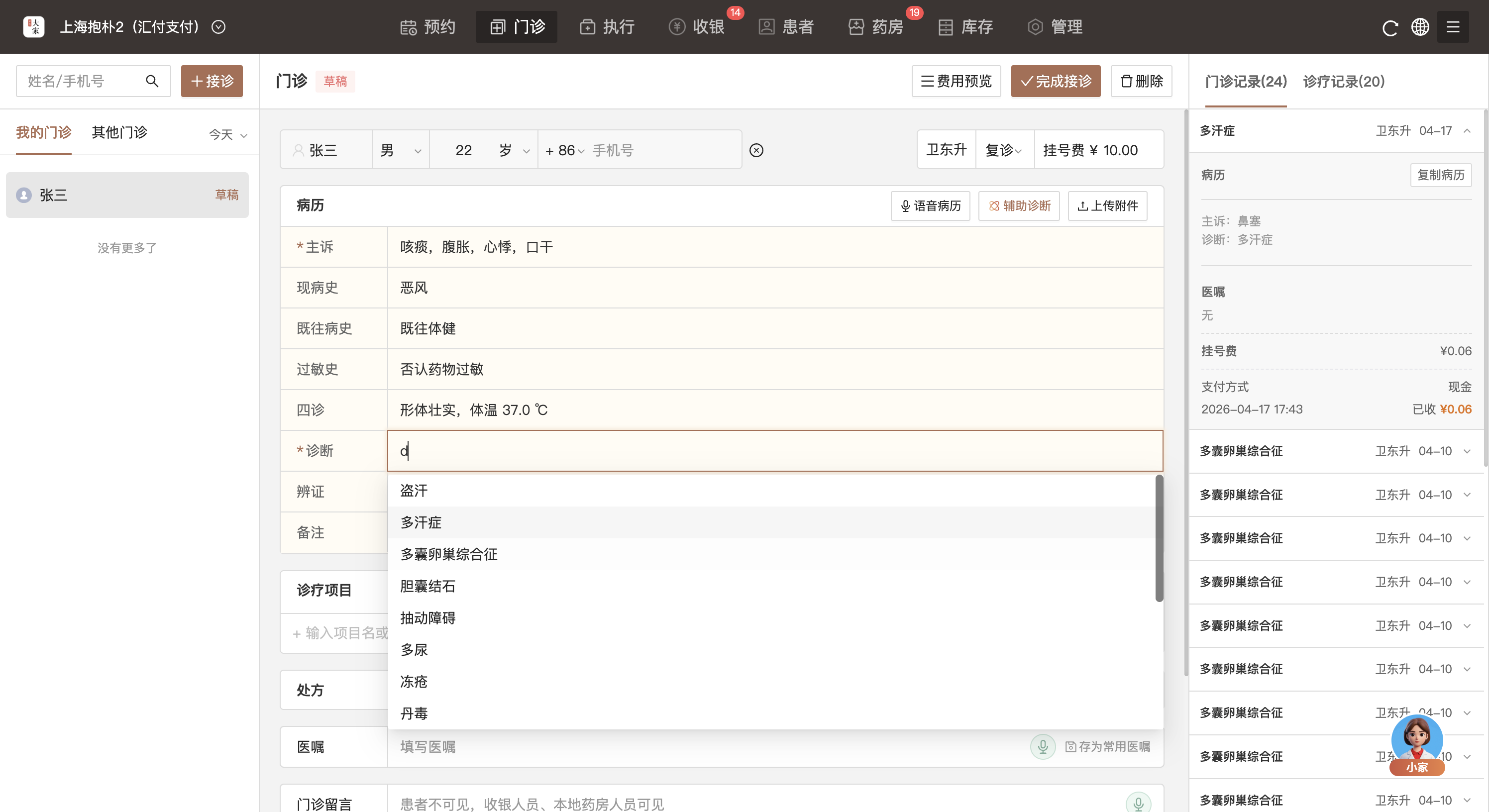Viewport: 1489px width, 812px height.
Task: Click the 辅助诊断 button
Action: pos(1019,206)
